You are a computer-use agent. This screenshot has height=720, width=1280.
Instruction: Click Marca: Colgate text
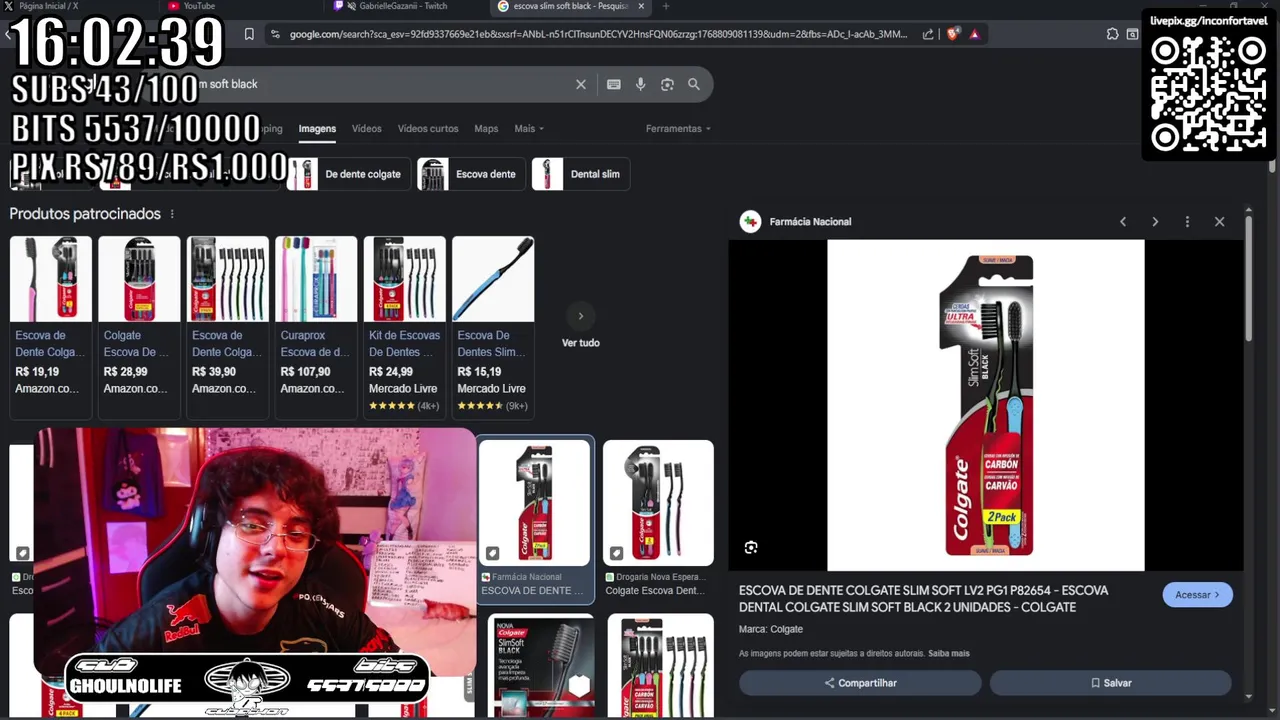pyautogui.click(x=771, y=629)
